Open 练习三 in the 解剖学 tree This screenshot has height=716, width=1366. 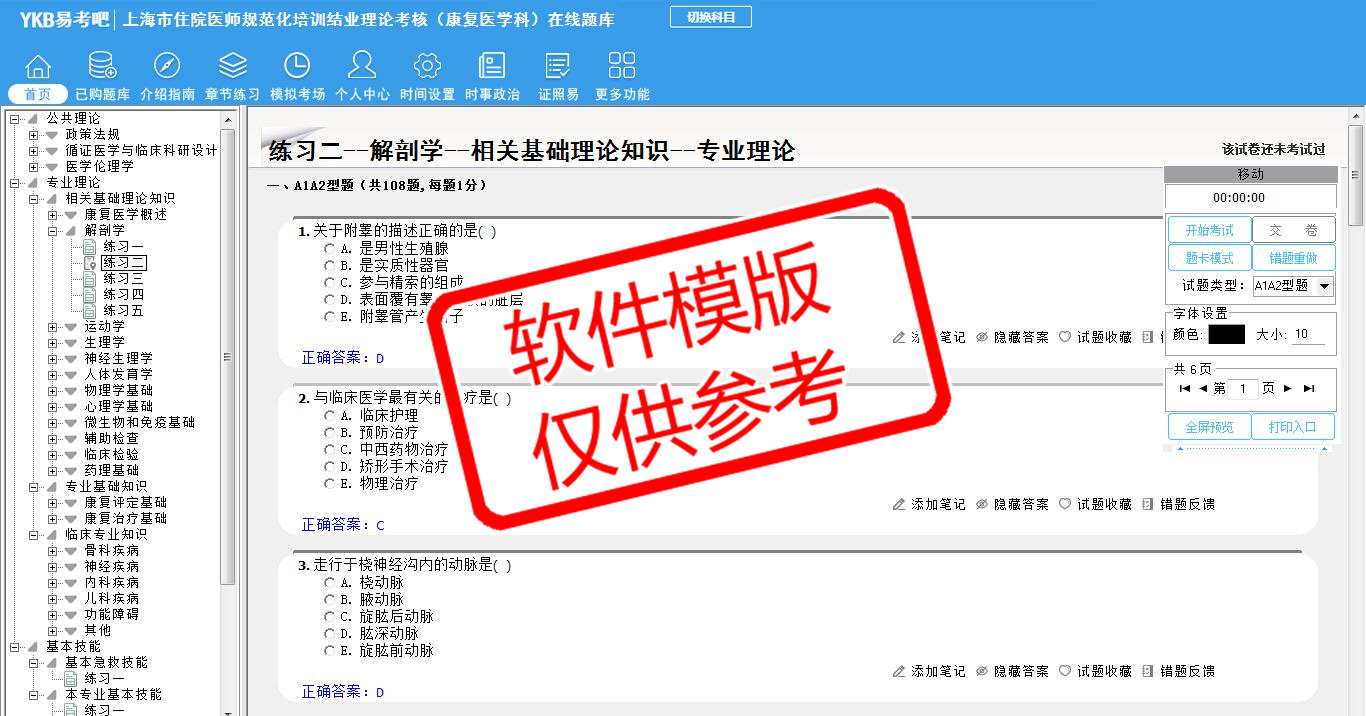(x=123, y=279)
